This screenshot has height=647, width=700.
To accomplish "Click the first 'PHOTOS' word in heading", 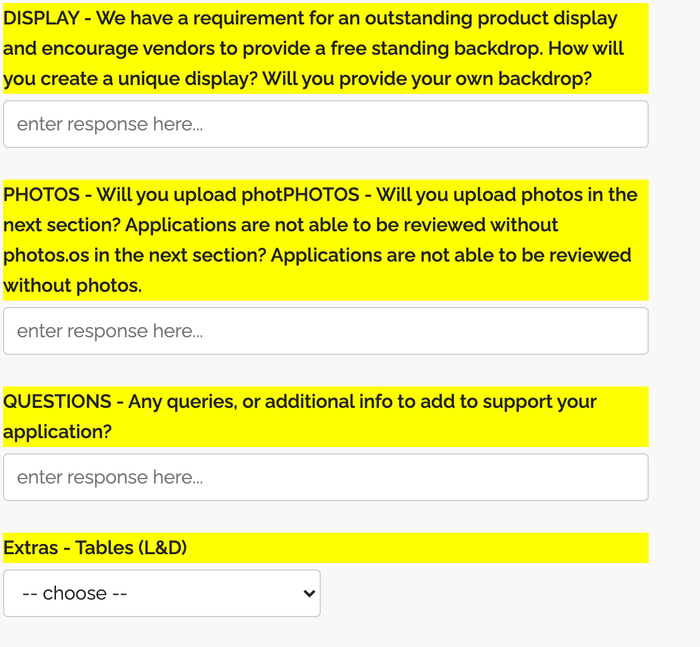I will point(41,195).
